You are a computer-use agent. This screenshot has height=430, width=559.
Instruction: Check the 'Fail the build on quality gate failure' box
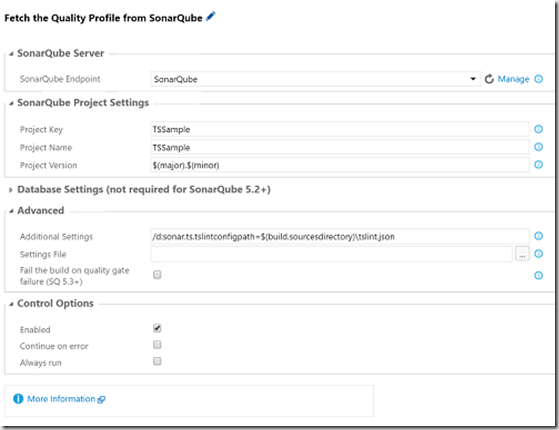pyautogui.click(x=157, y=275)
